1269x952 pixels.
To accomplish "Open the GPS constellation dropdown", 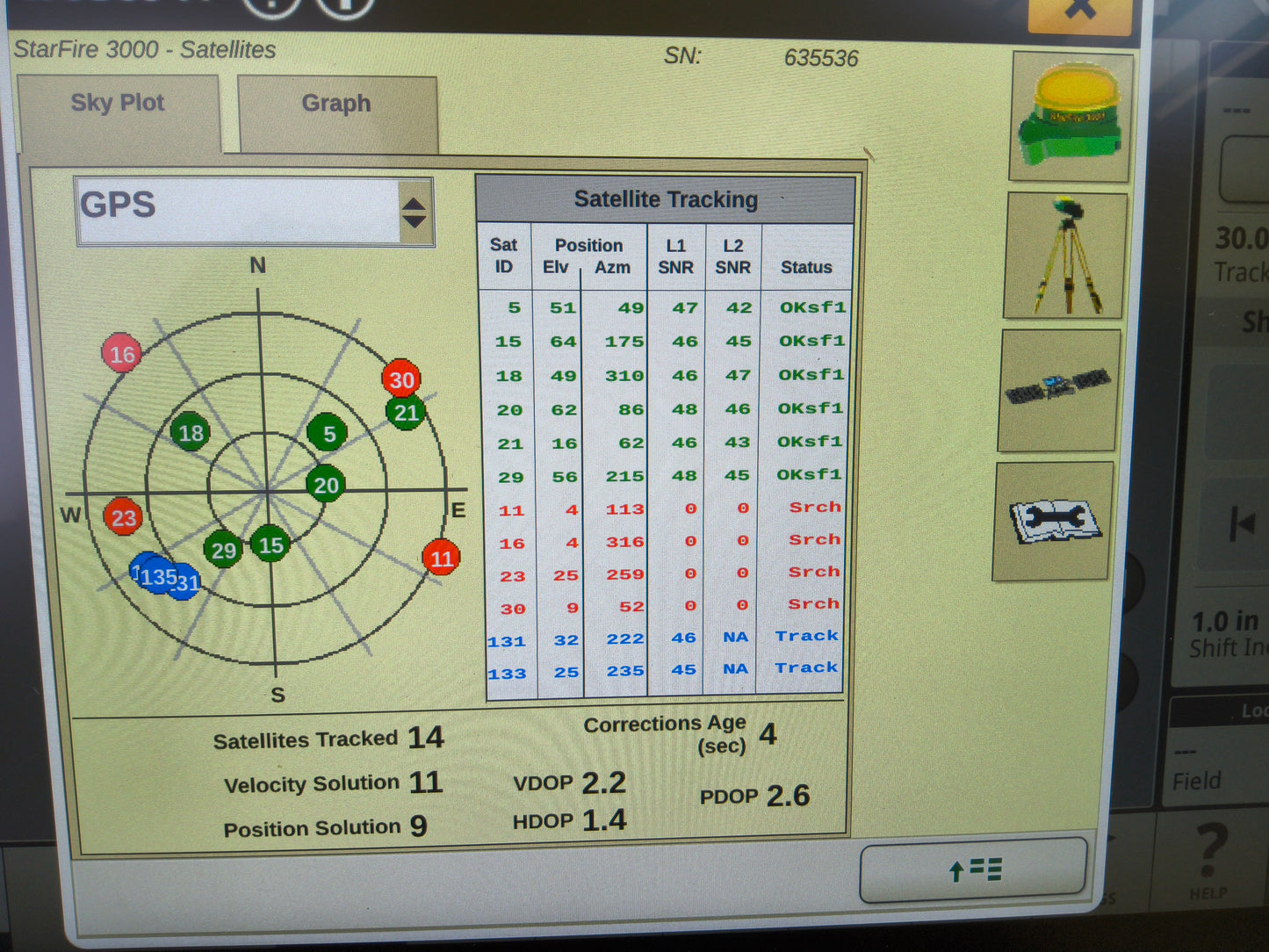I will [x=255, y=212].
